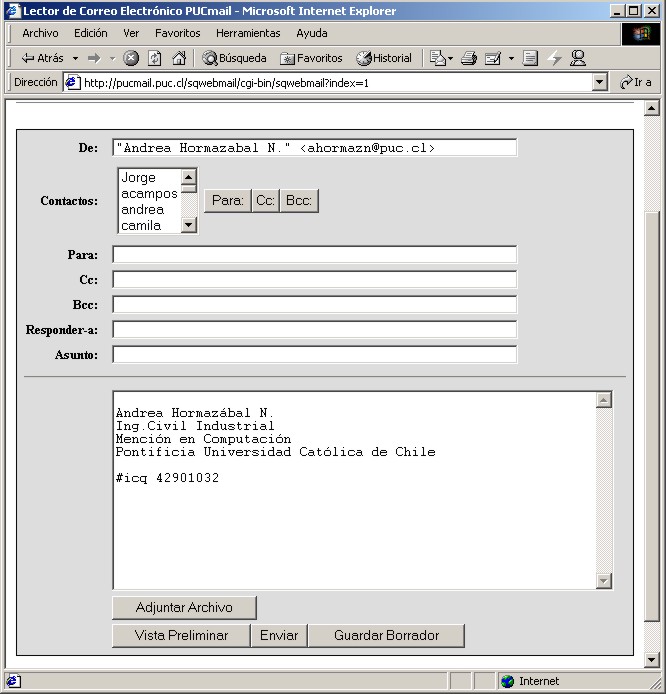Click message body scrollbar down arrow
The height and width of the screenshot is (694, 666).
coord(604,581)
